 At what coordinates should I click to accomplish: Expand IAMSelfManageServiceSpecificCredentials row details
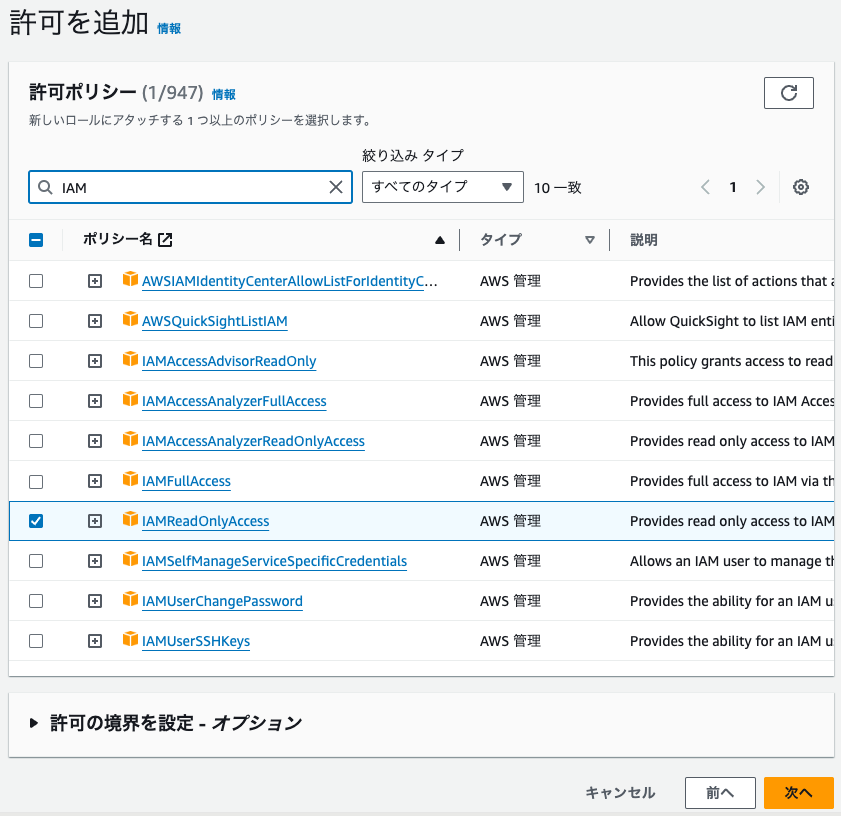coord(95,561)
